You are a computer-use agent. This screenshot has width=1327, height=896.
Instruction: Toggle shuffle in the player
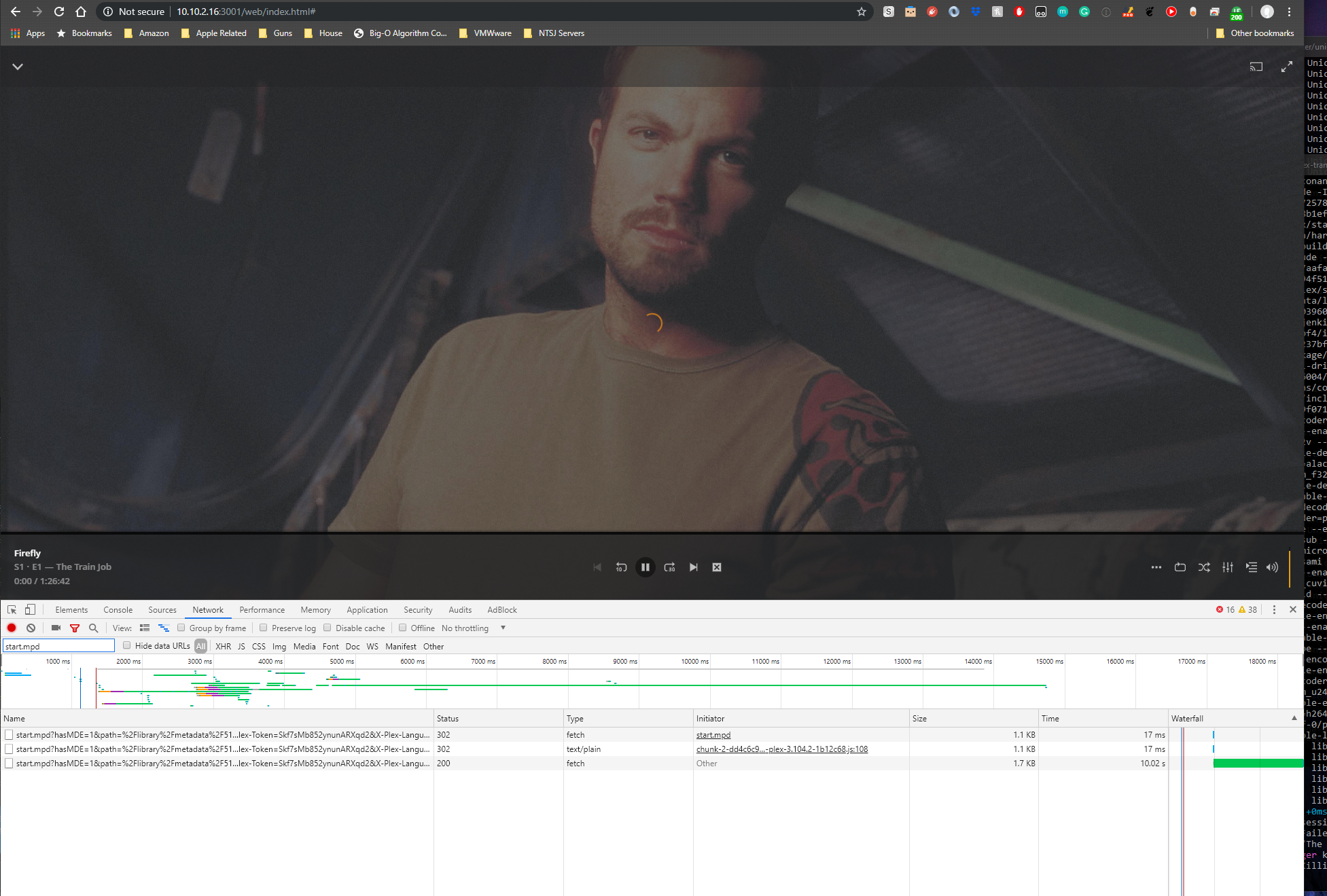tap(1204, 567)
